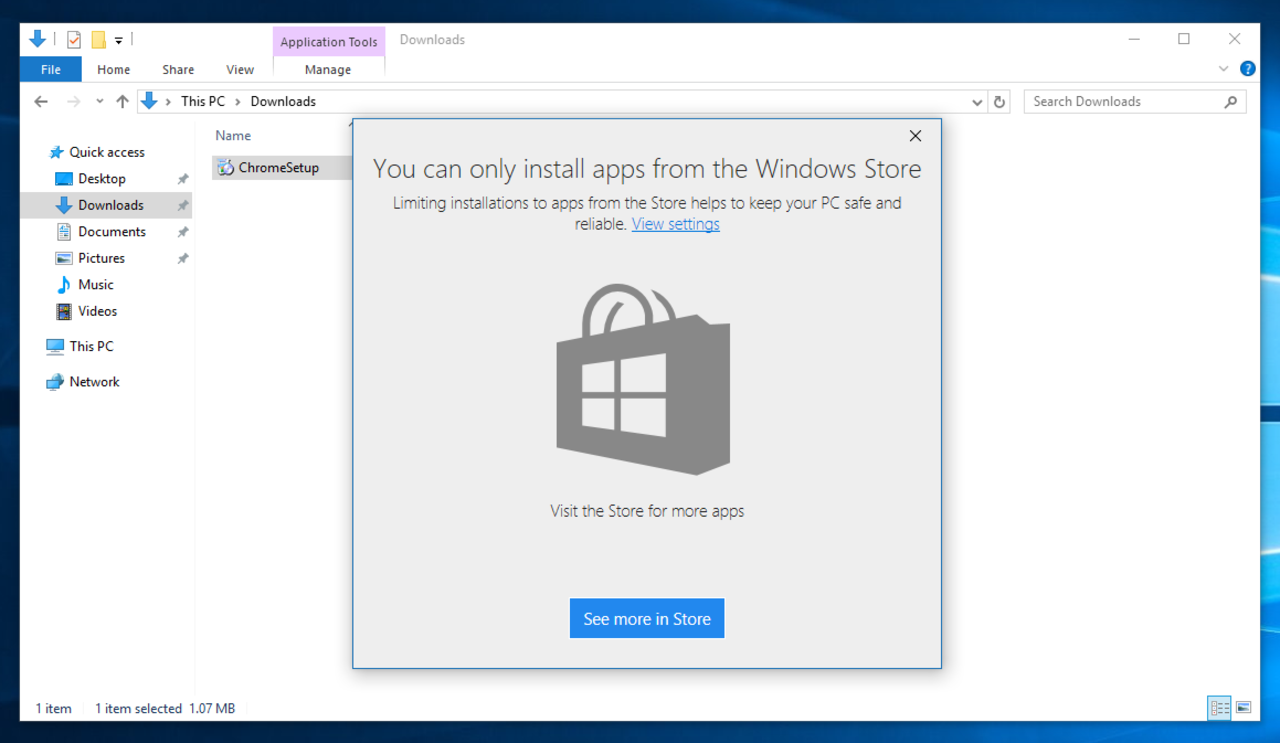The width and height of the screenshot is (1280, 743).
Task: Click the Network icon in the sidebar
Action: coord(94,381)
